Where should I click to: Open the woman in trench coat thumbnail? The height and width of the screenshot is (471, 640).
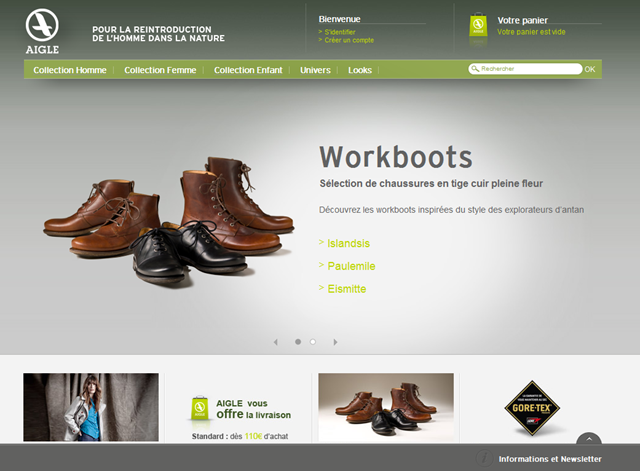coord(91,407)
